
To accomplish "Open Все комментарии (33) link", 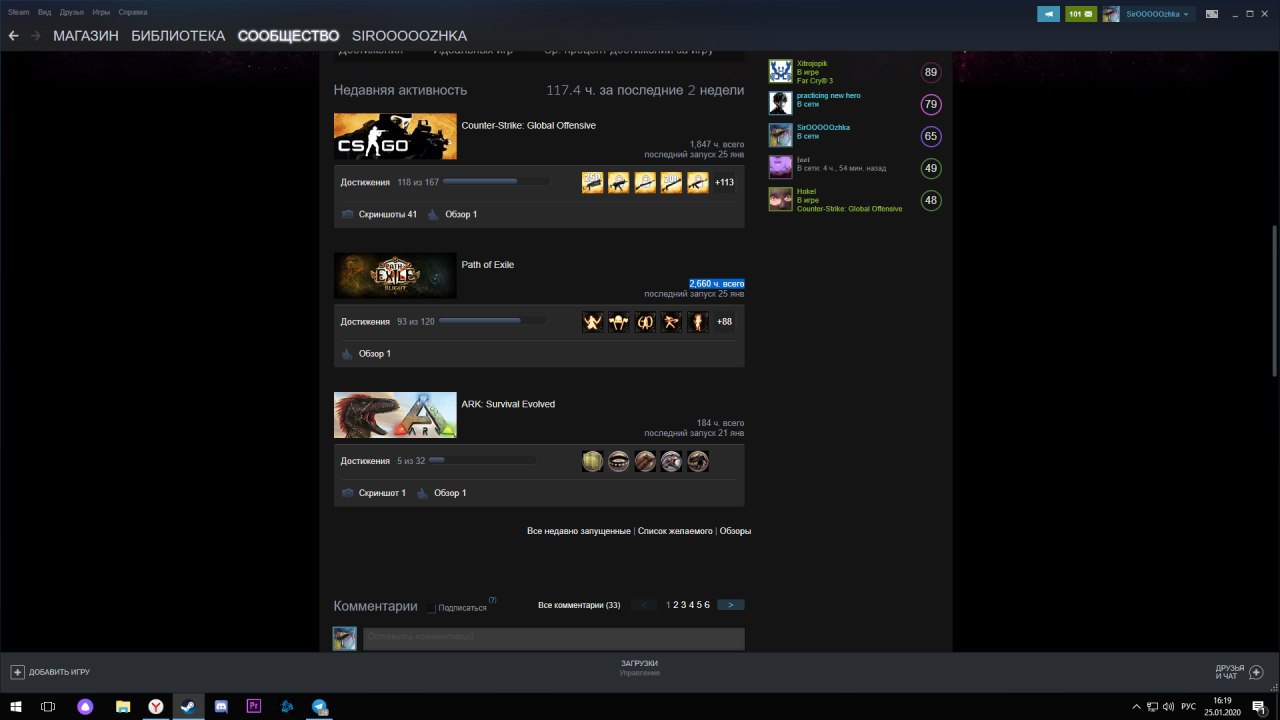I will point(579,605).
